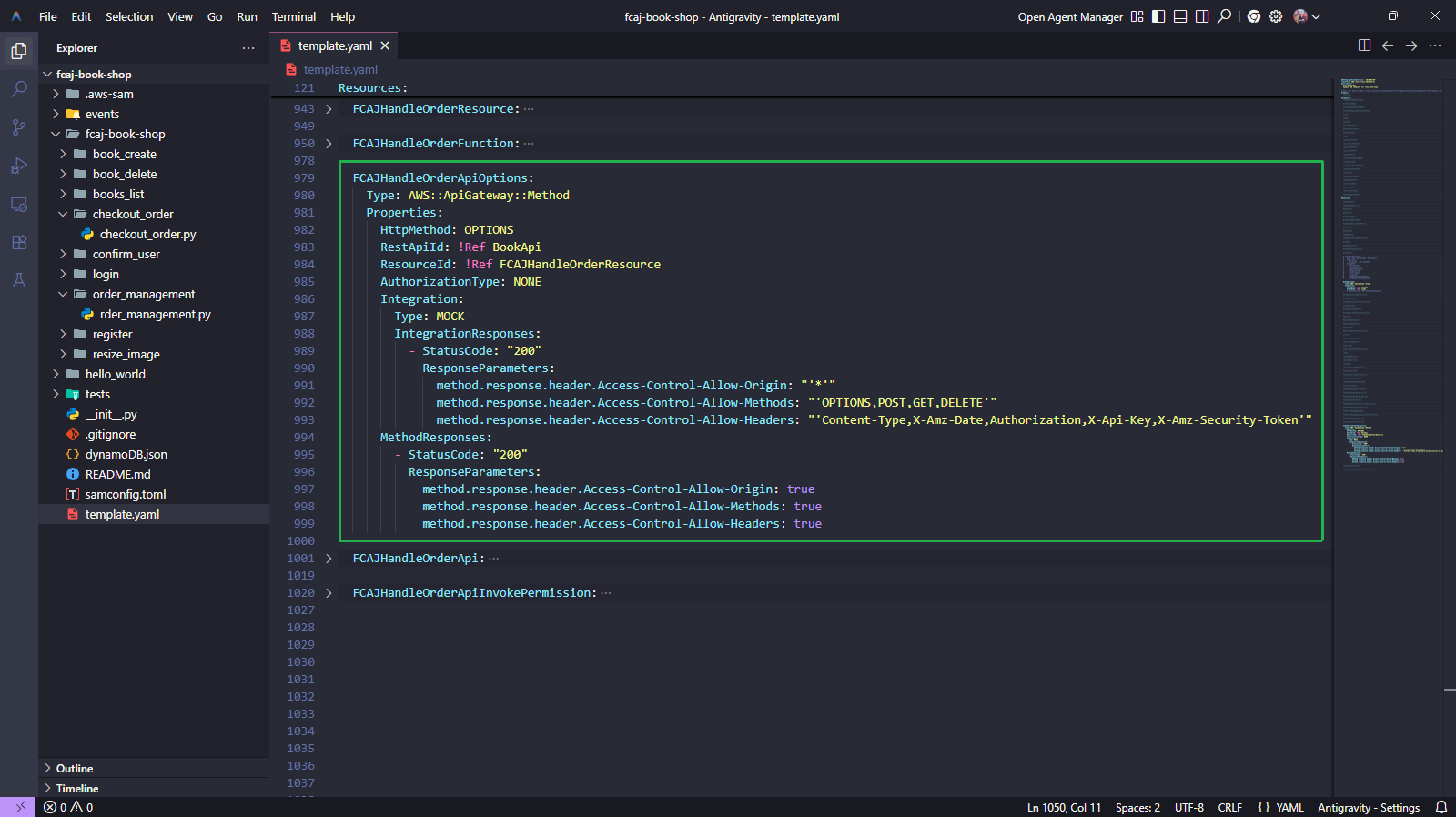Viewport: 1456px width, 817px height.
Task: Open Antigravity - Settings in status bar
Action: 1369,807
